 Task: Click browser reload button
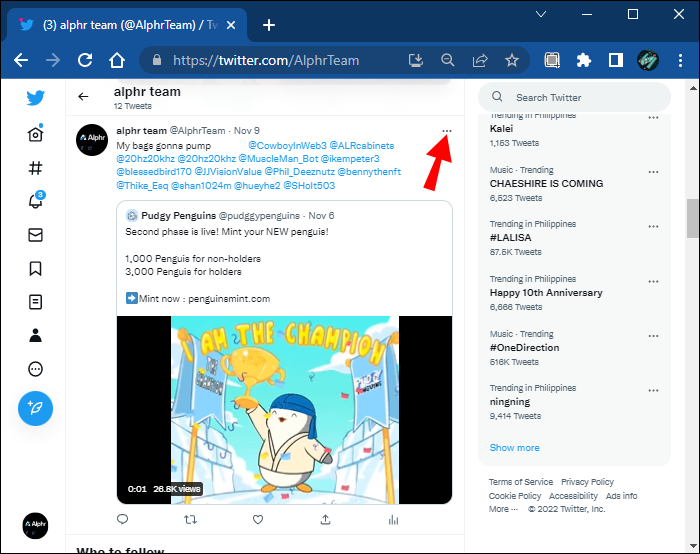(x=85, y=60)
